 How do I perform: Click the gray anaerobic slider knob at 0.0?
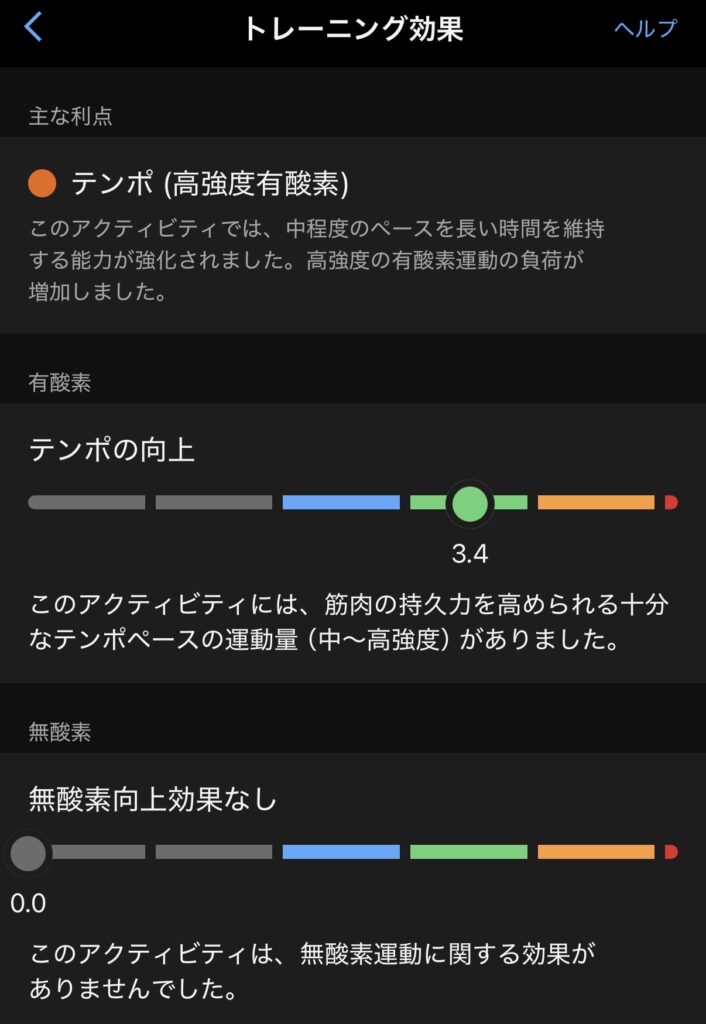coord(28,853)
